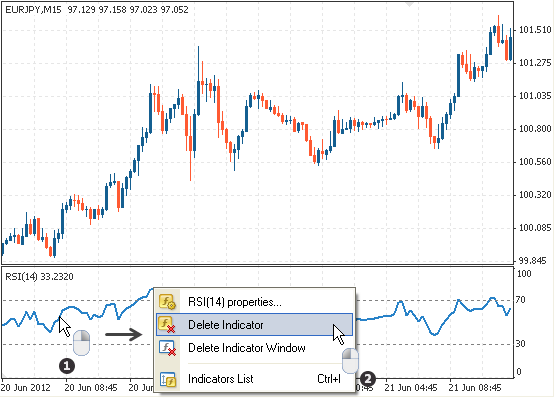Click the 21 Jun 08:45 time label
555x398 pixels.
point(475,388)
